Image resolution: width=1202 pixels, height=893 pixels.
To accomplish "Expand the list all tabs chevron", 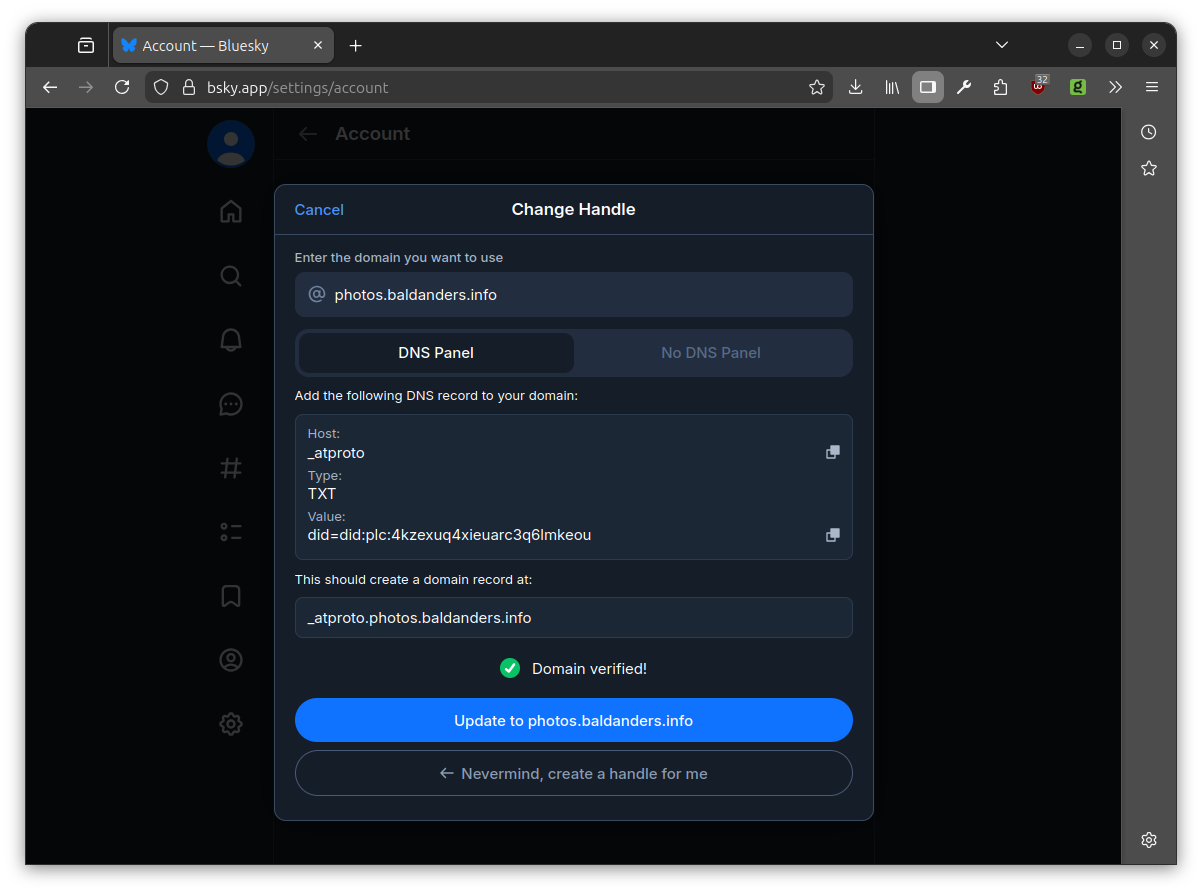I will pos(1002,45).
